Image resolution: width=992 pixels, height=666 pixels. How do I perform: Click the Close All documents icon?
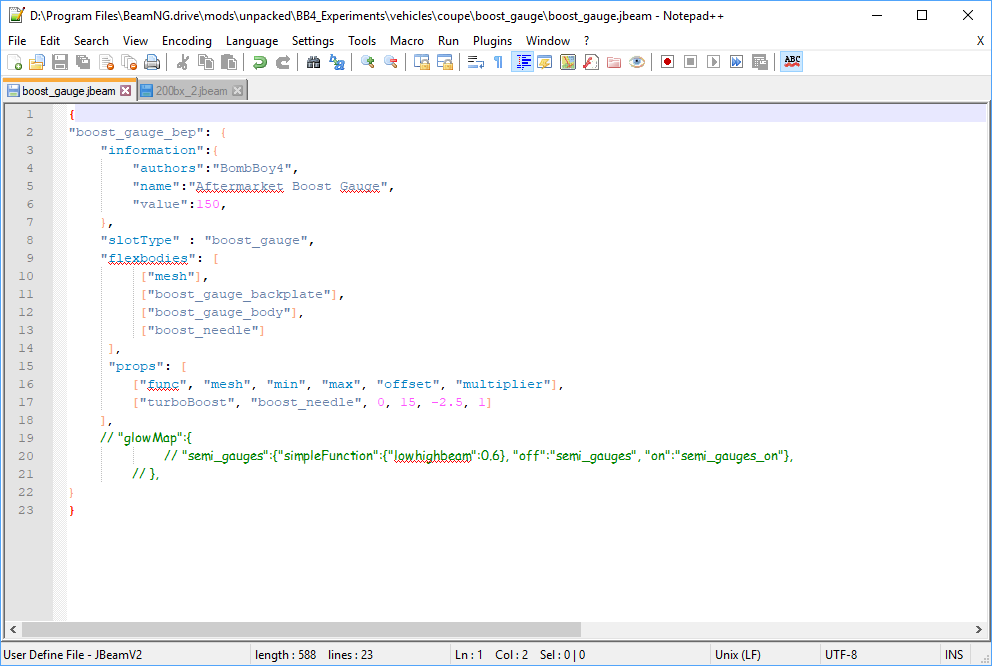tap(129, 62)
